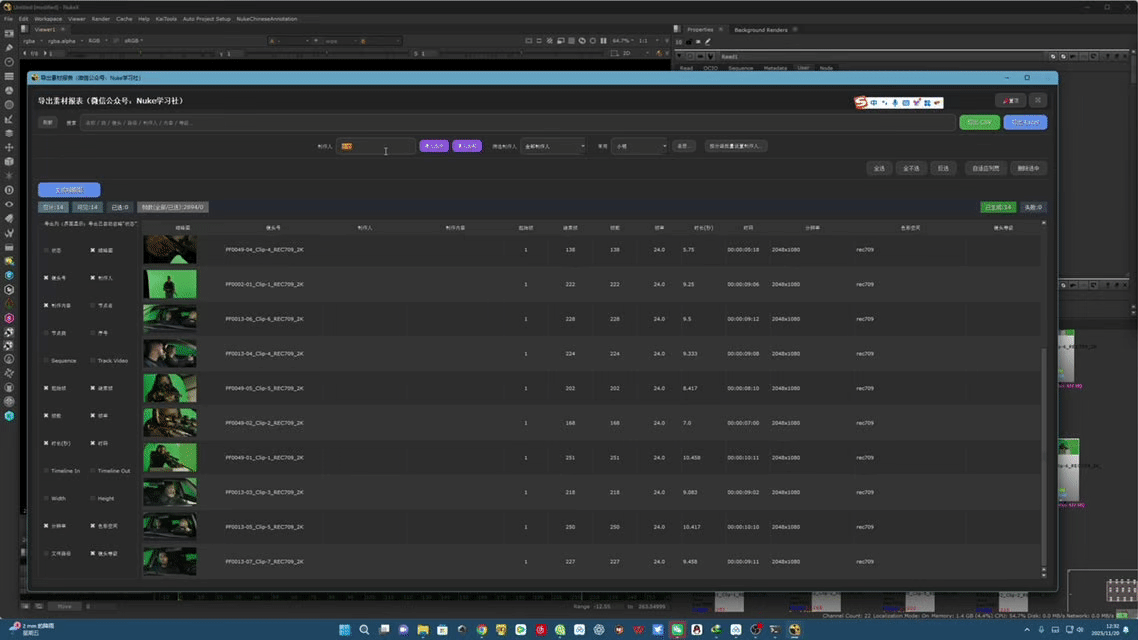Open the Filter nodes toolbar icon

click(9, 104)
